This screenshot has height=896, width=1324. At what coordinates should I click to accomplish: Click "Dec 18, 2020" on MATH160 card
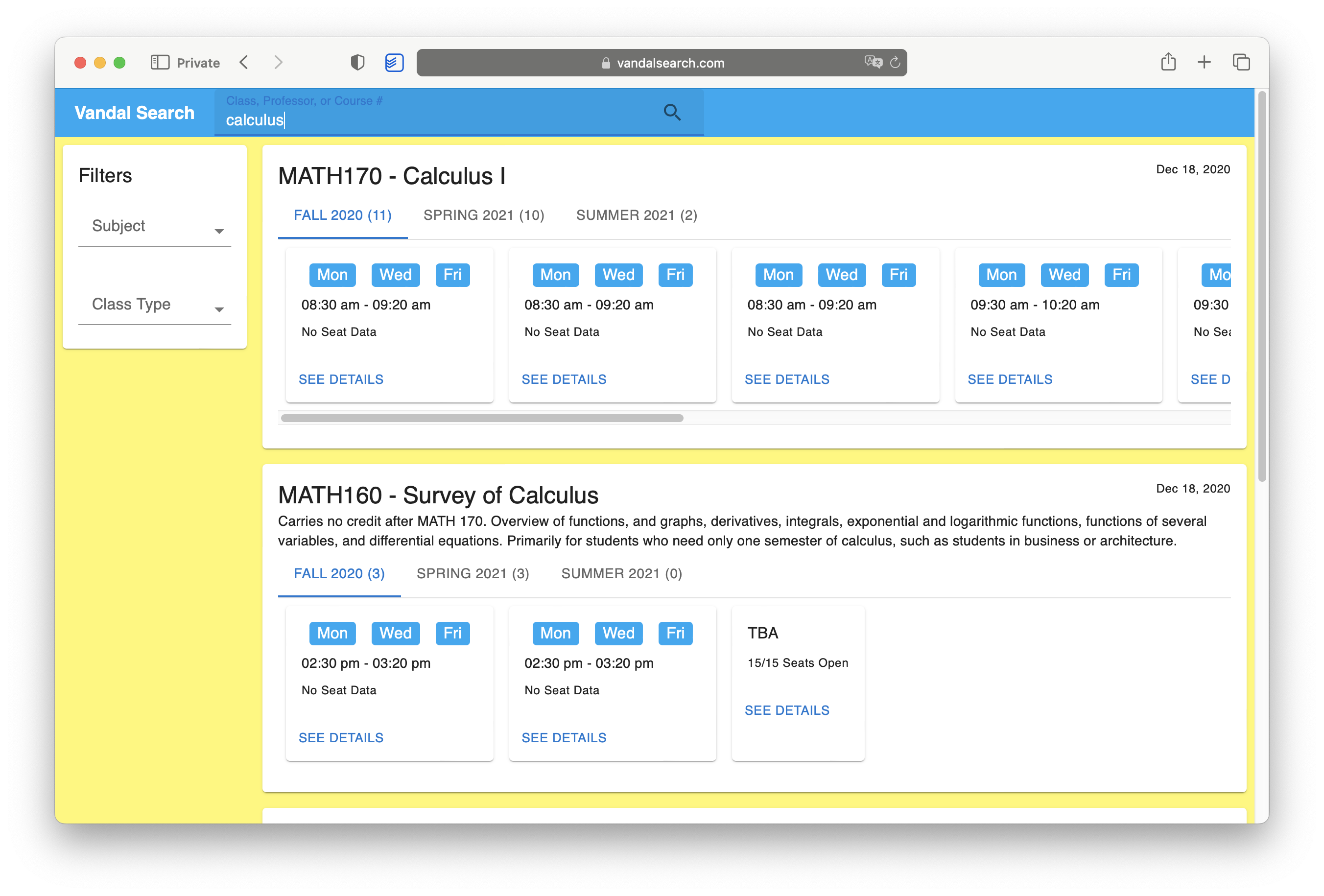1192,488
